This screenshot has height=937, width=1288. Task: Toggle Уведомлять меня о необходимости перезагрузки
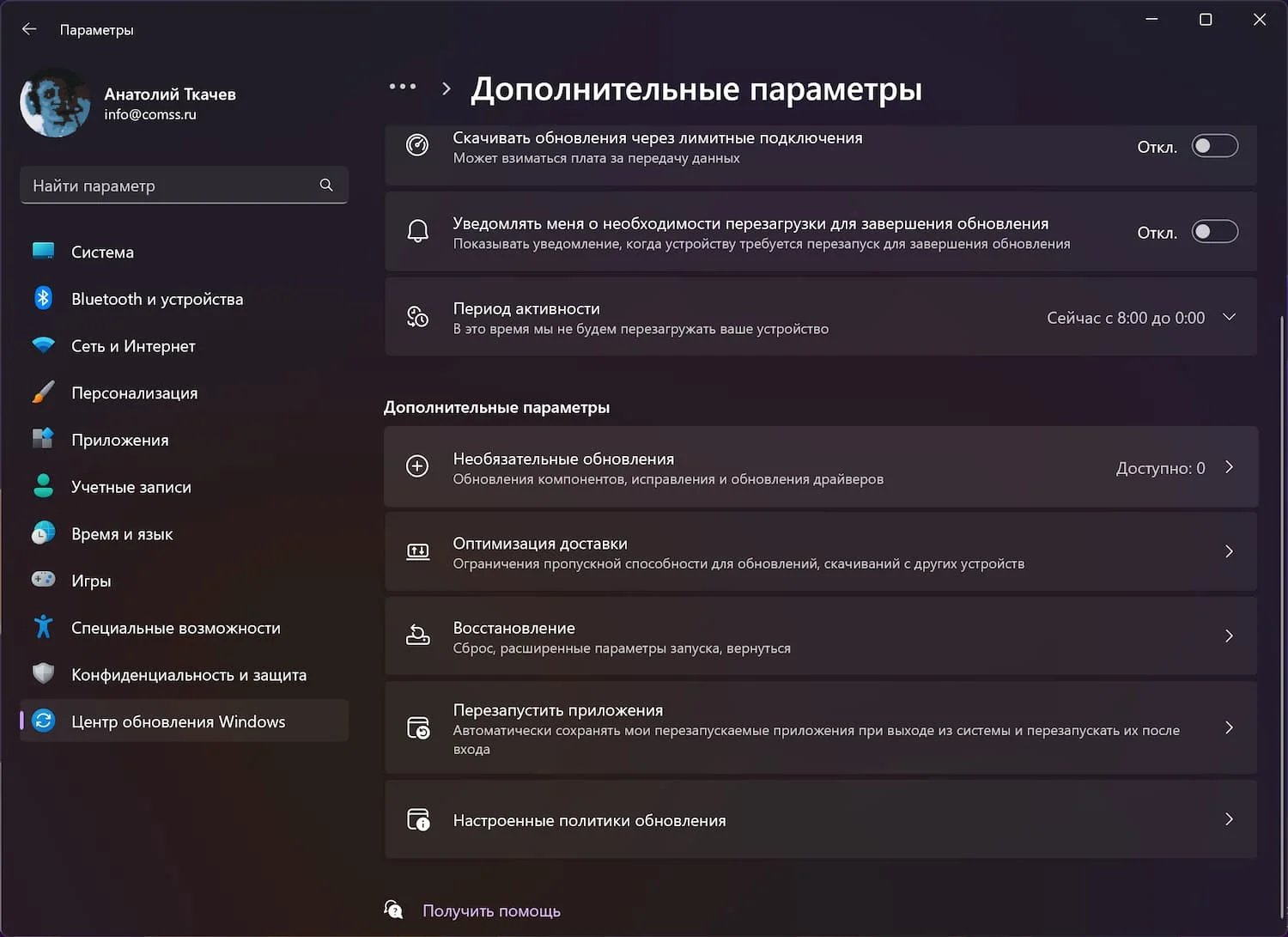click(1214, 231)
